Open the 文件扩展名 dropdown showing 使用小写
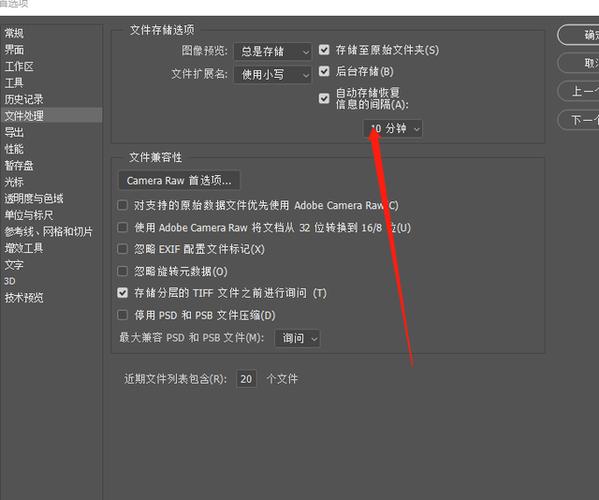Screen dimensions: 599x500 click(273, 74)
